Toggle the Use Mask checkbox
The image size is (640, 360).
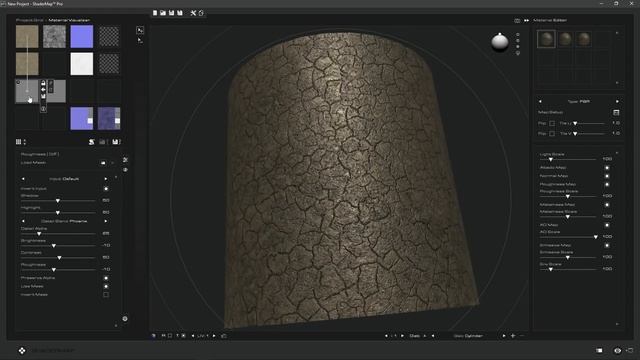tap(106, 286)
